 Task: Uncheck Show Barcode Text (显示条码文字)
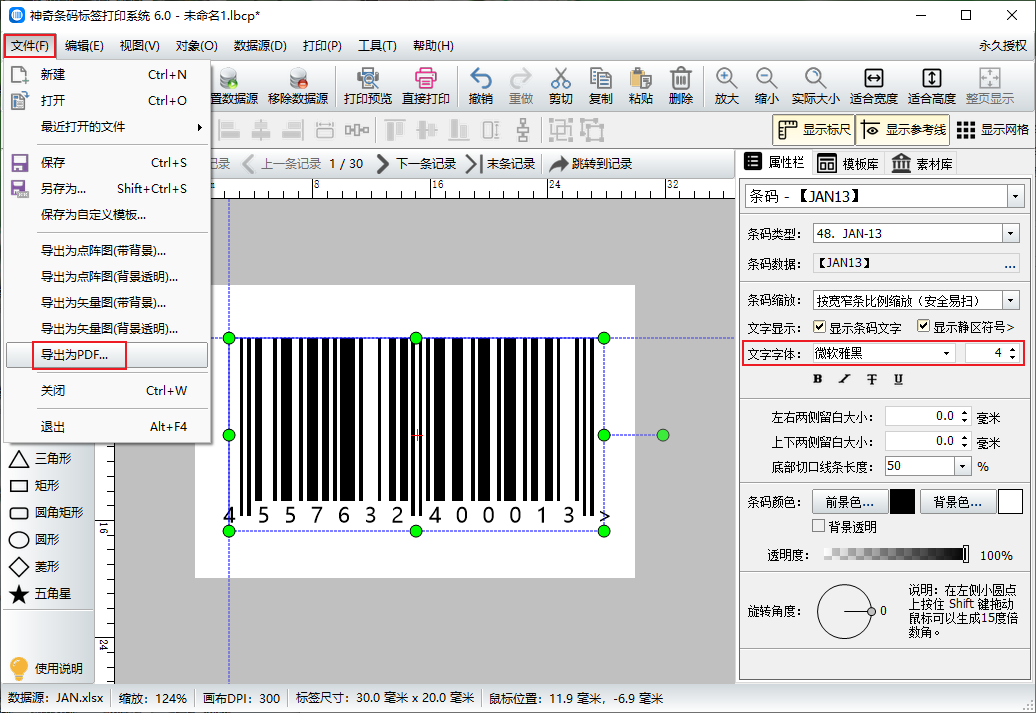click(819, 326)
